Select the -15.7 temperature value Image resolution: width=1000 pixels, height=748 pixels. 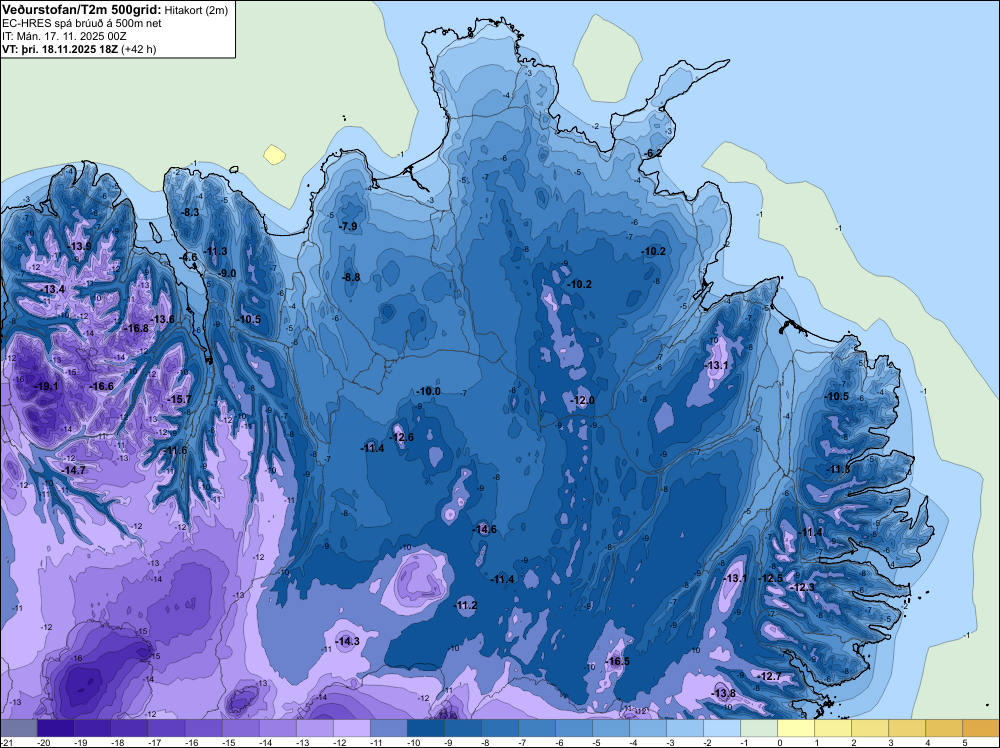(179, 399)
